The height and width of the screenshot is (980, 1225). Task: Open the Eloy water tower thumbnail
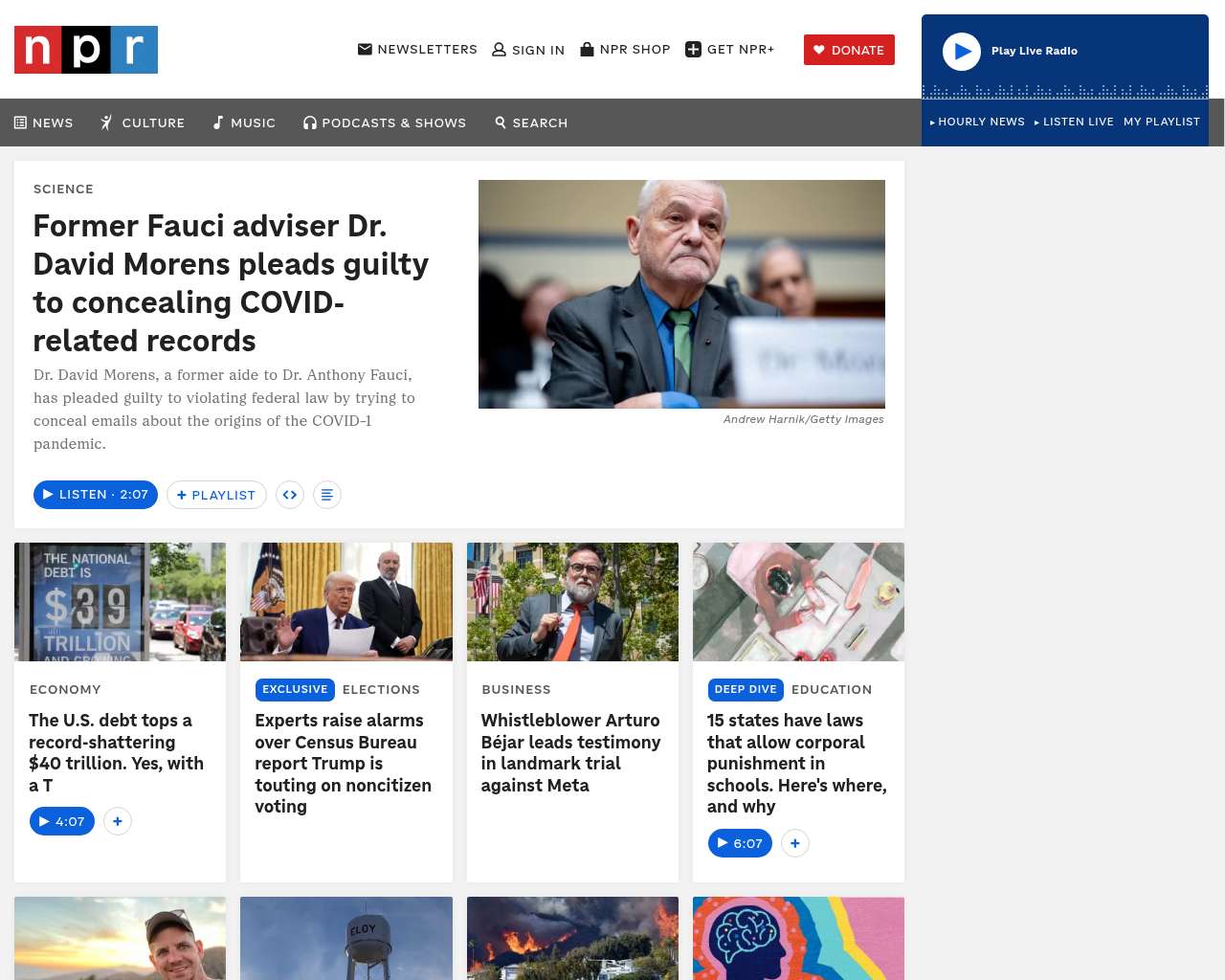click(x=346, y=939)
